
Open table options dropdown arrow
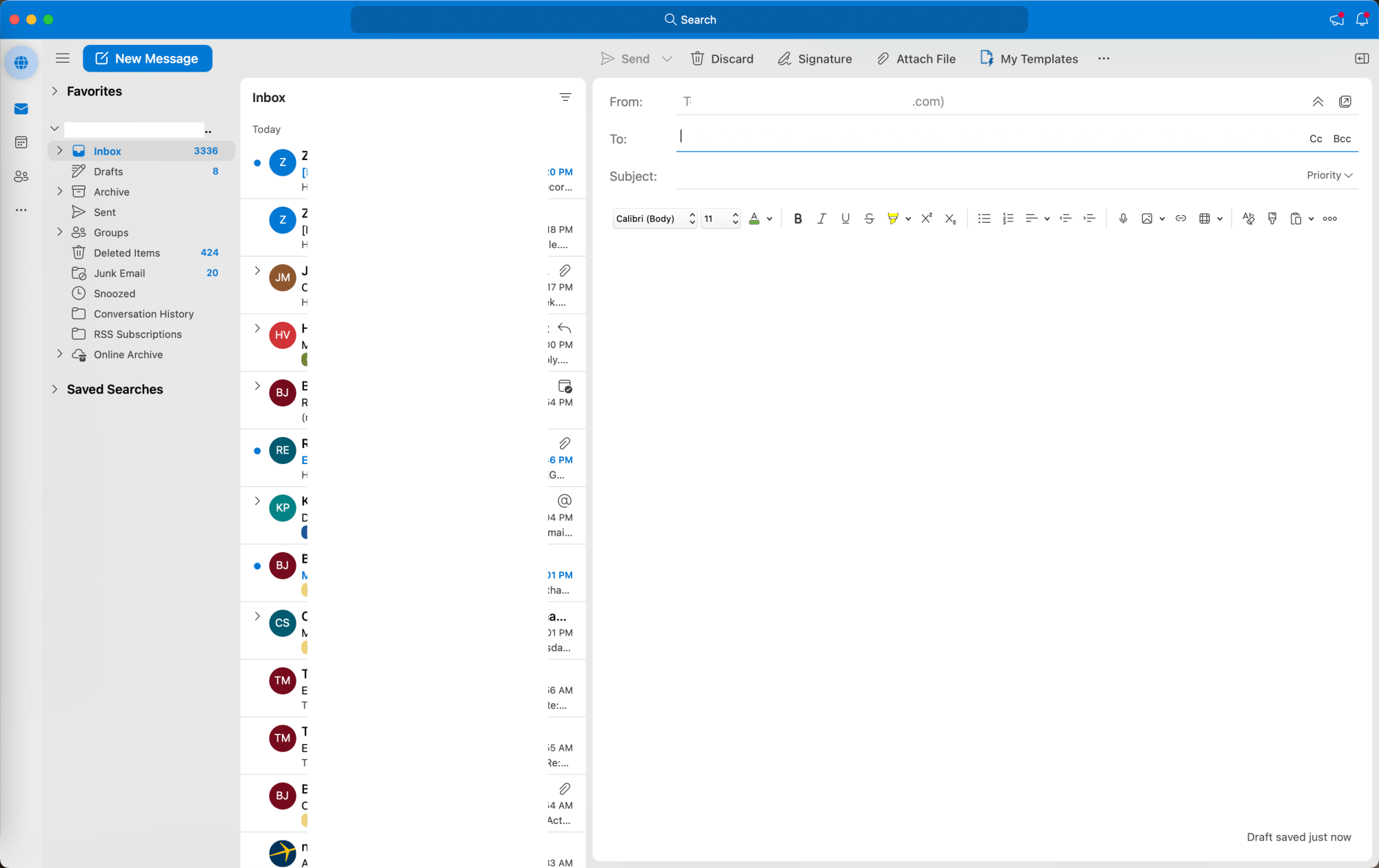click(x=1220, y=219)
